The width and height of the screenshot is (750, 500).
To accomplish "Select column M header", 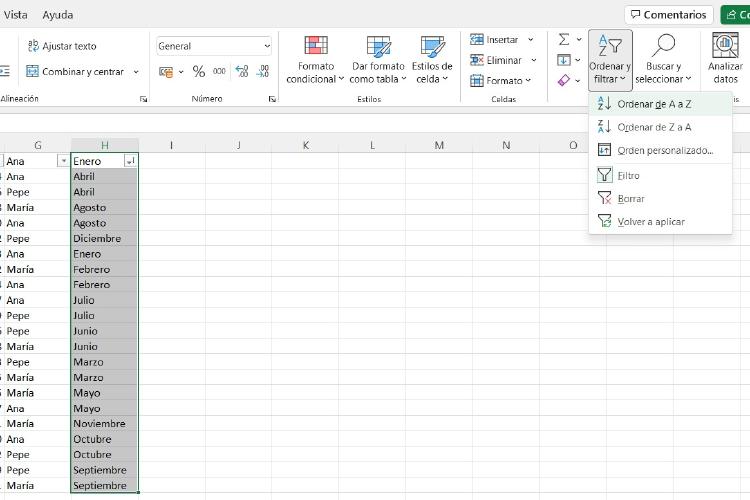I will tap(439, 145).
